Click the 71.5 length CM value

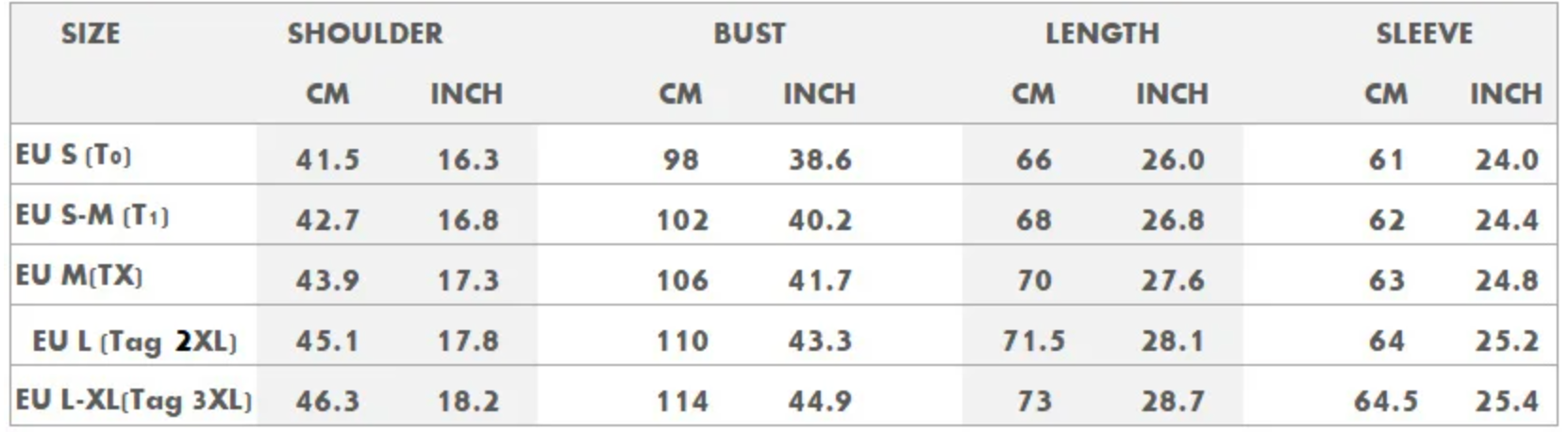point(1033,341)
